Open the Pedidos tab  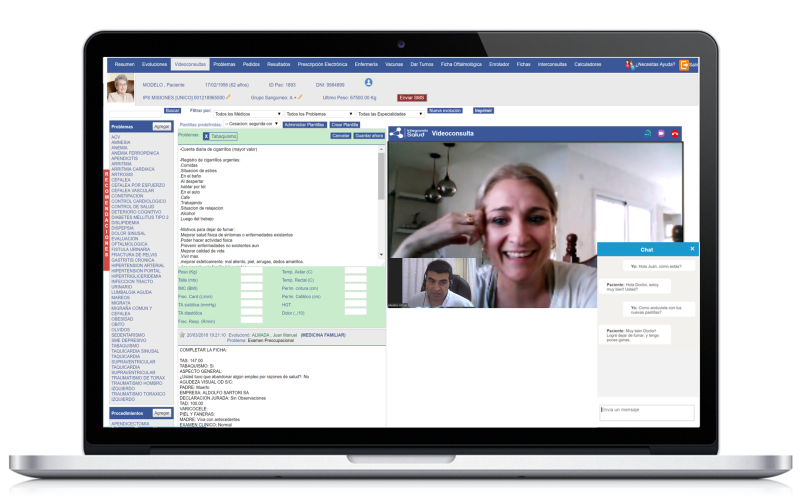click(x=251, y=64)
